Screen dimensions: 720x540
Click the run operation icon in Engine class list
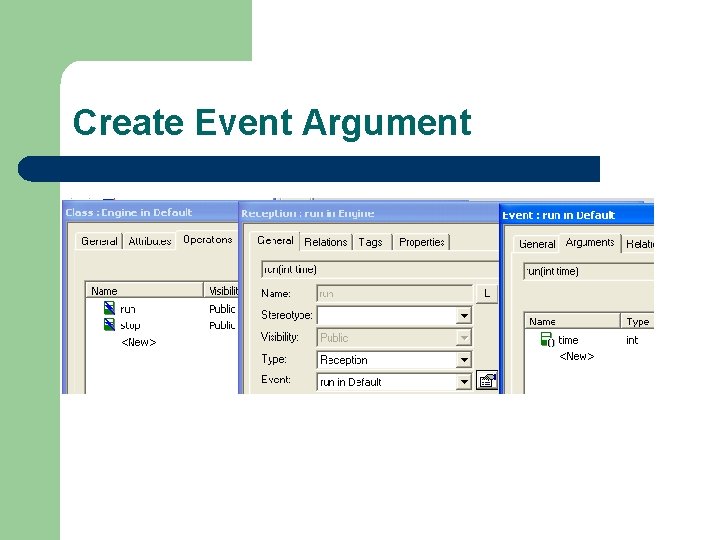click(x=109, y=308)
